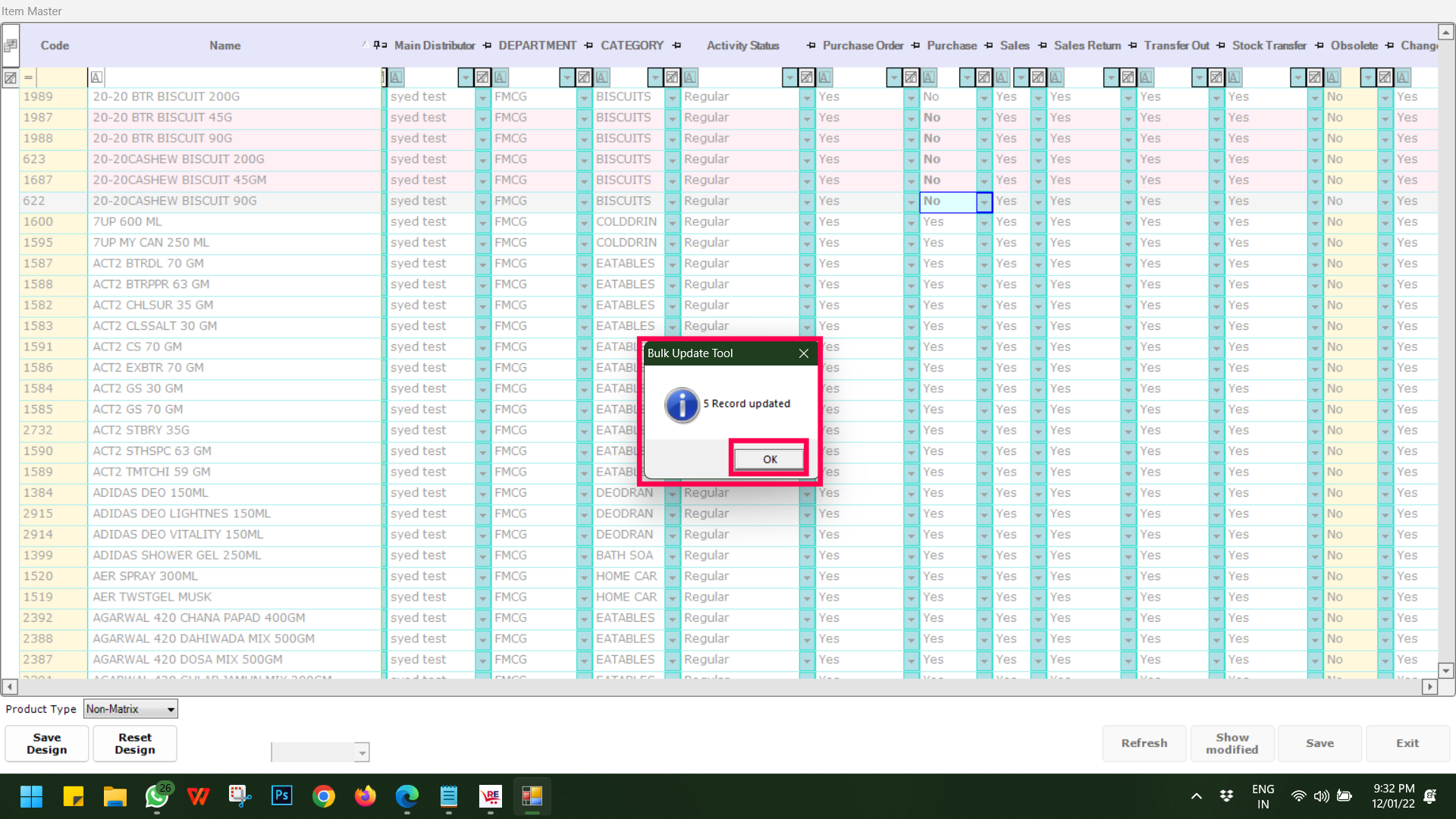Viewport: 1456px width, 819px height.
Task: Click the clear all filters icon in filter row
Action: coord(10,77)
